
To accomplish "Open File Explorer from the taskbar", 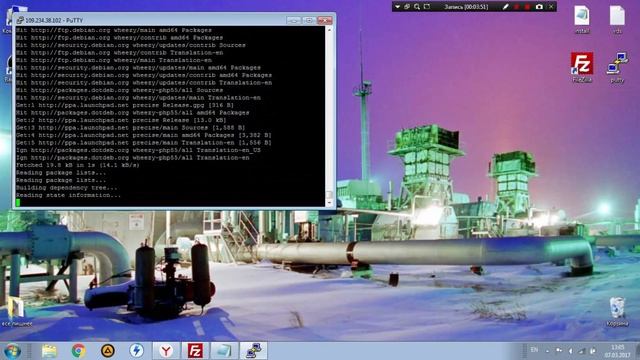I will coord(49,351).
